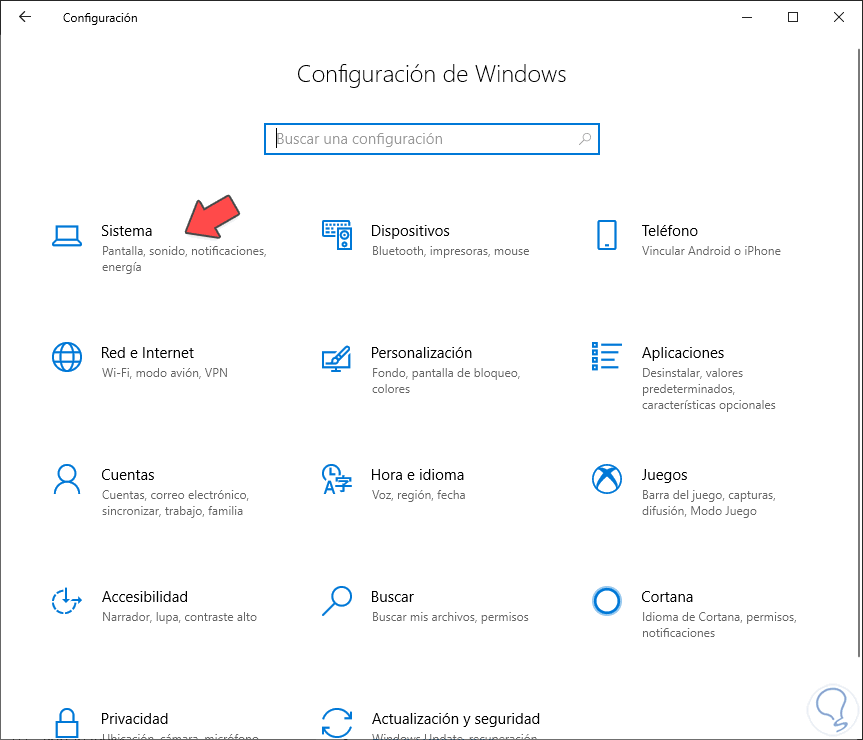Select the Hora e idioma icon

pos(336,478)
